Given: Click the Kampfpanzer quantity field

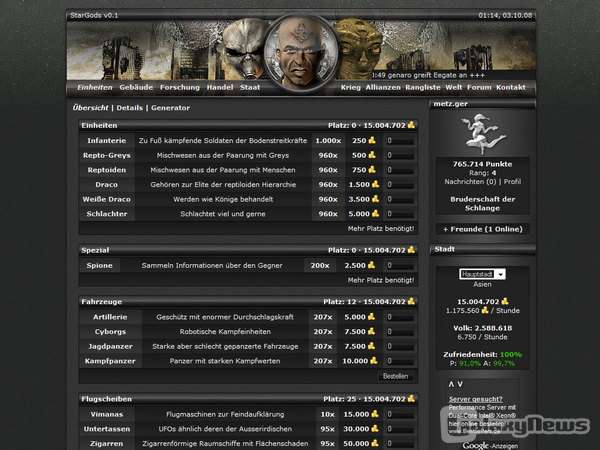Looking at the screenshot, I should pyautogui.click(x=399, y=361).
